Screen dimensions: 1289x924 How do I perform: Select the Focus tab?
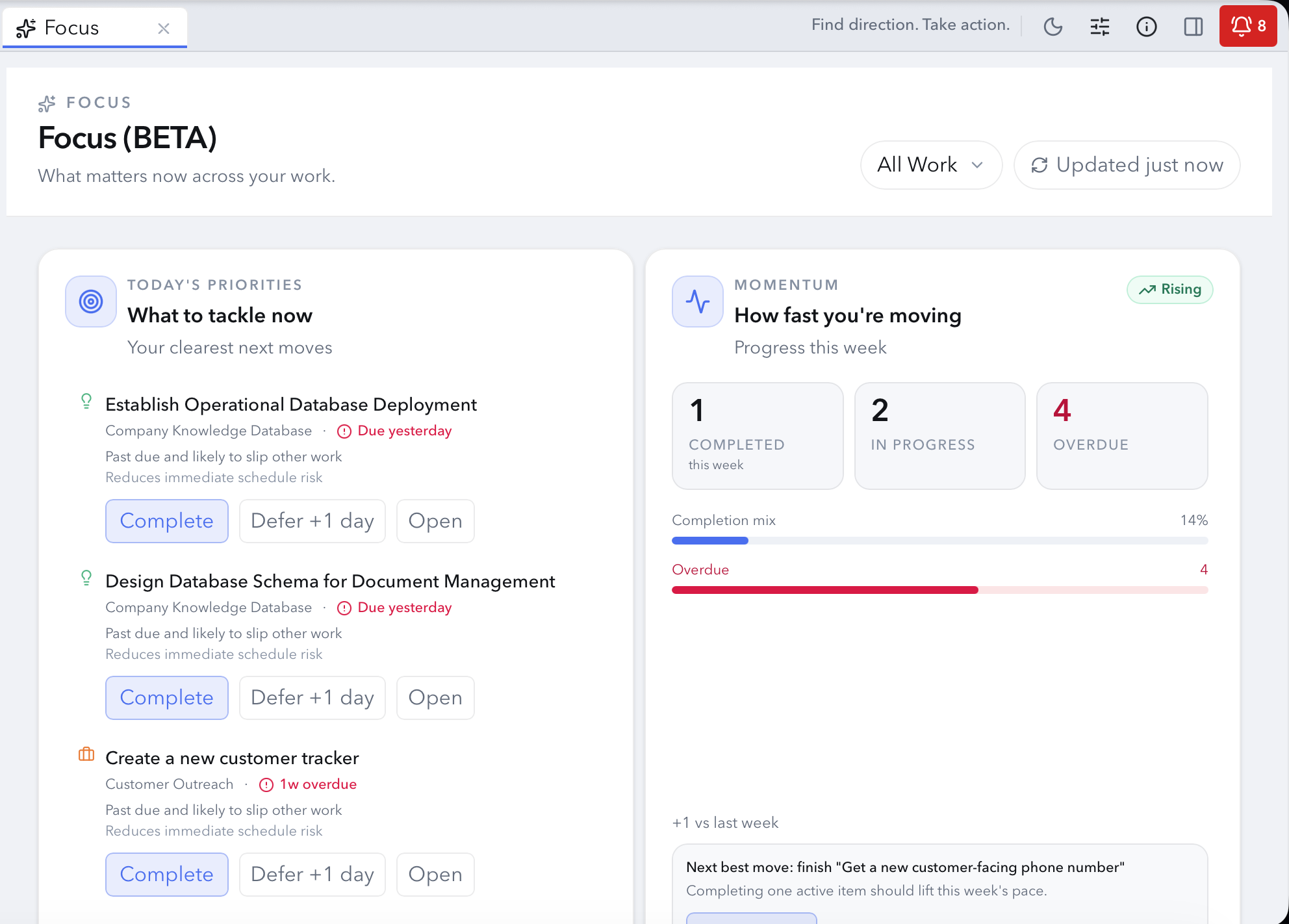(95, 28)
